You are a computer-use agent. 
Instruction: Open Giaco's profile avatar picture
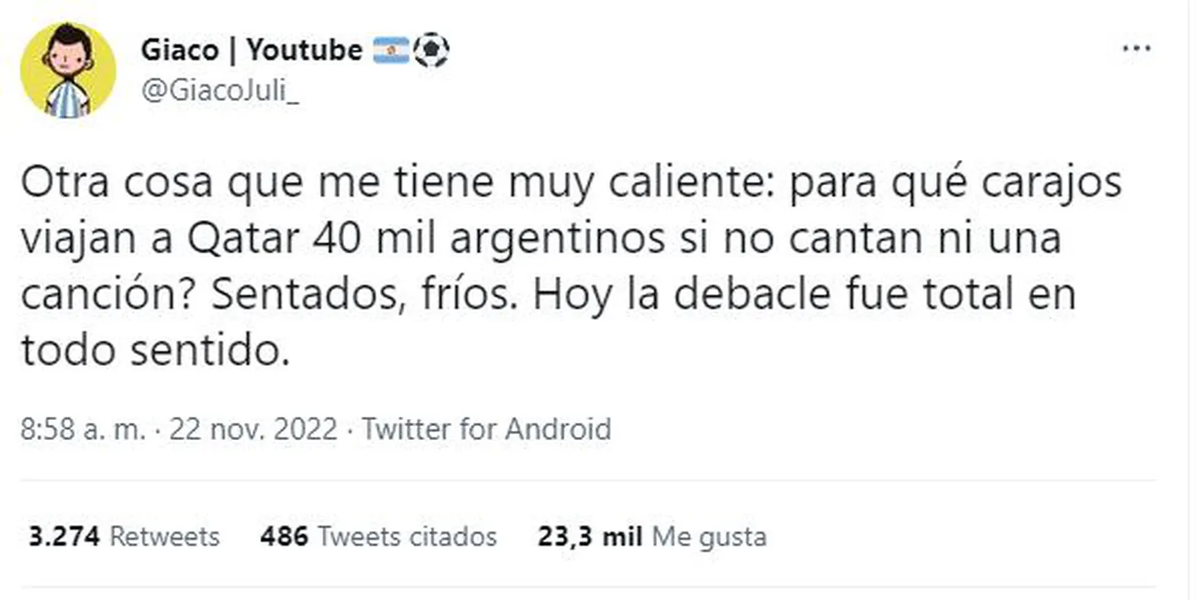[x=69, y=70]
